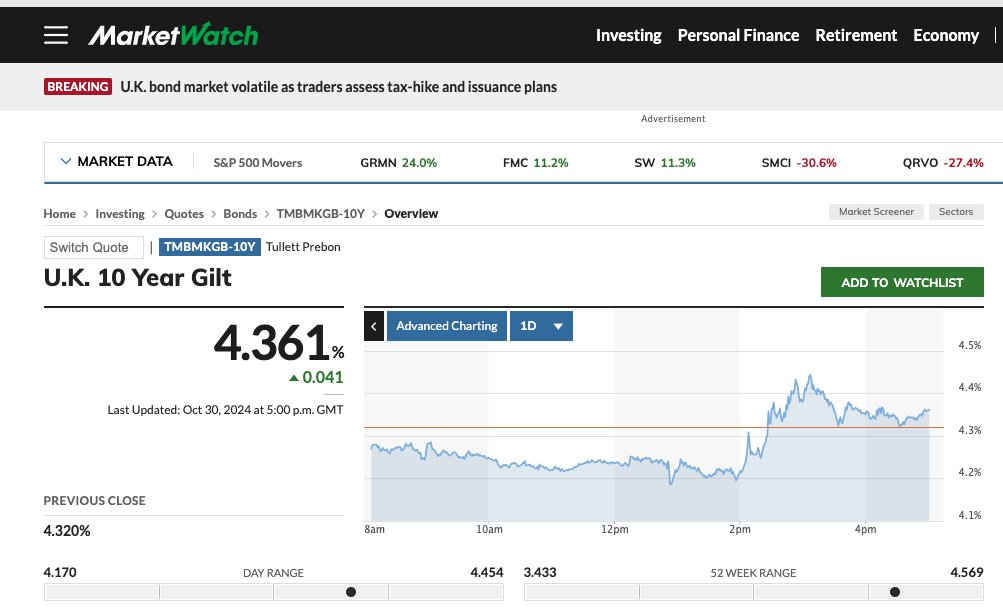This screenshot has height=616, width=1003.
Task: Click the Last Updated timestamp text
Action: click(x=225, y=410)
